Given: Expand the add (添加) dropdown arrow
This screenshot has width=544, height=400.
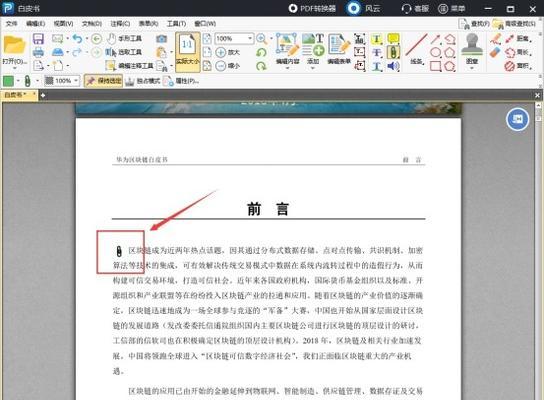Looking at the screenshot, I should point(313,68).
